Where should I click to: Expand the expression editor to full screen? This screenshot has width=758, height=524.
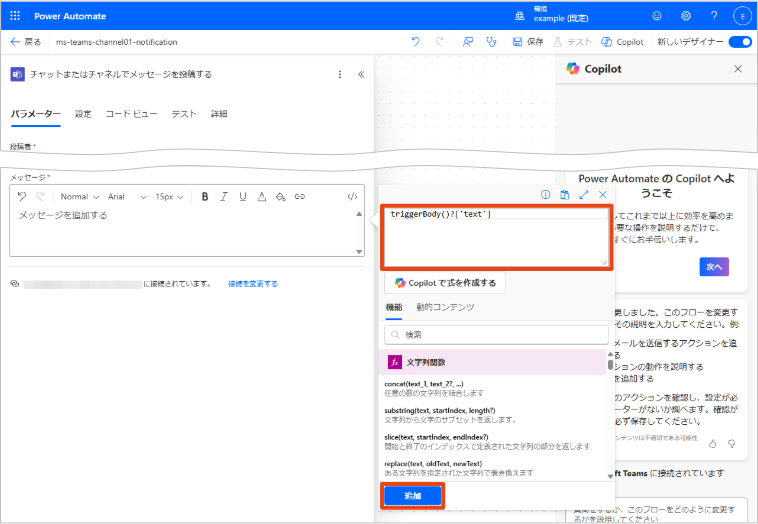[x=583, y=195]
